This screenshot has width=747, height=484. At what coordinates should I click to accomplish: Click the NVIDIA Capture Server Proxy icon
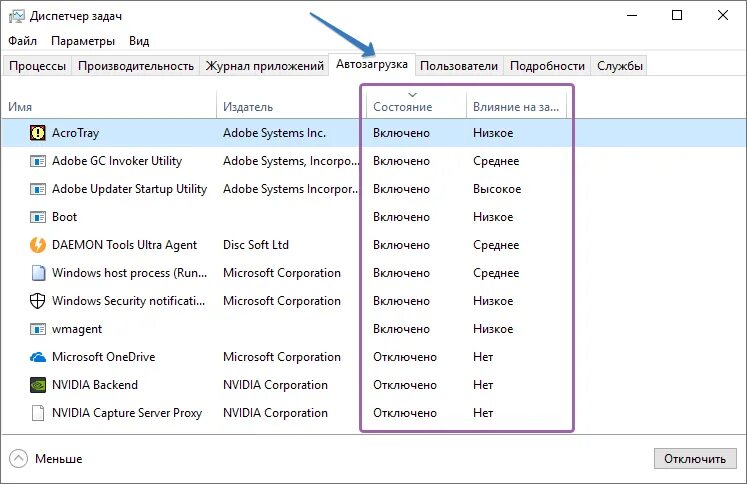(38, 413)
